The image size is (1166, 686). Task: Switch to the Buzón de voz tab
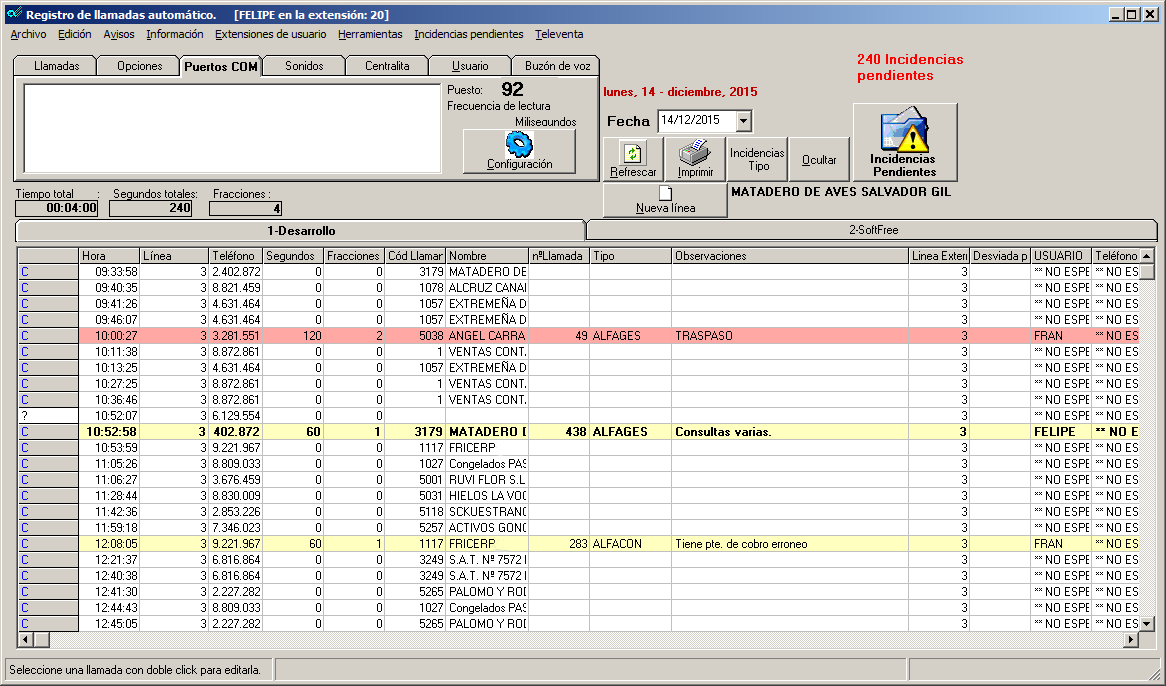pyautogui.click(x=556, y=66)
